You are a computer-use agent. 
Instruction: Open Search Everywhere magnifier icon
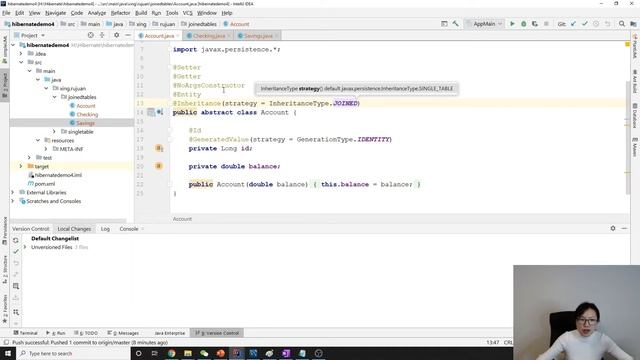(622, 24)
